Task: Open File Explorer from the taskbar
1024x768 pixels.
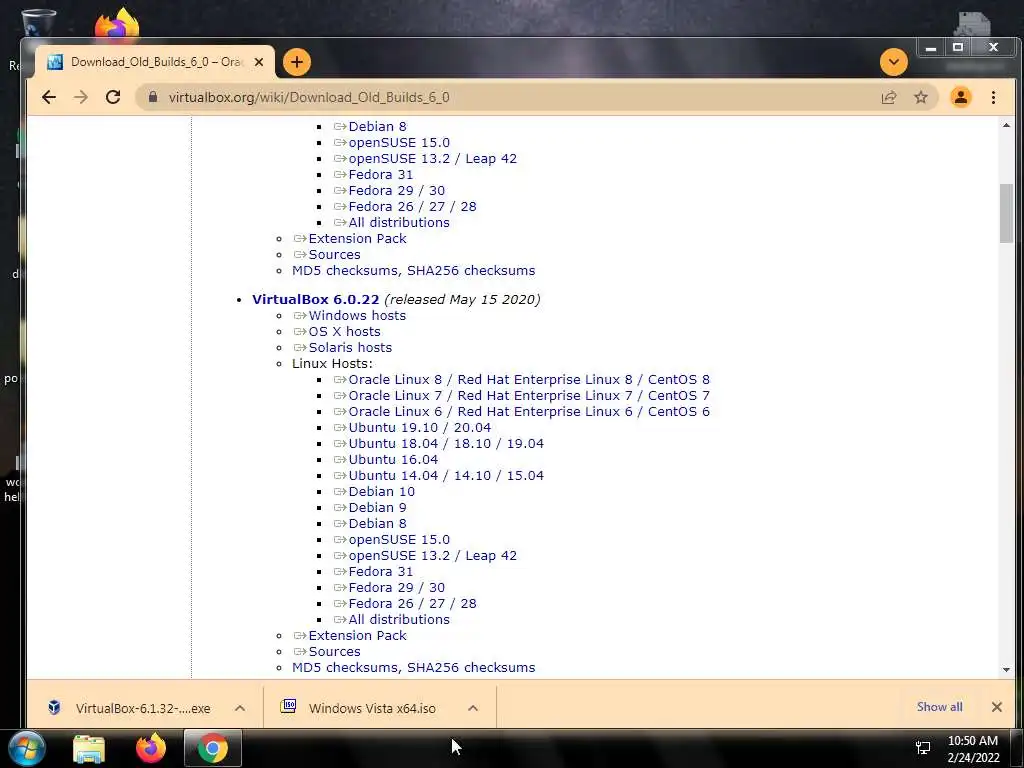Action: (x=89, y=749)
